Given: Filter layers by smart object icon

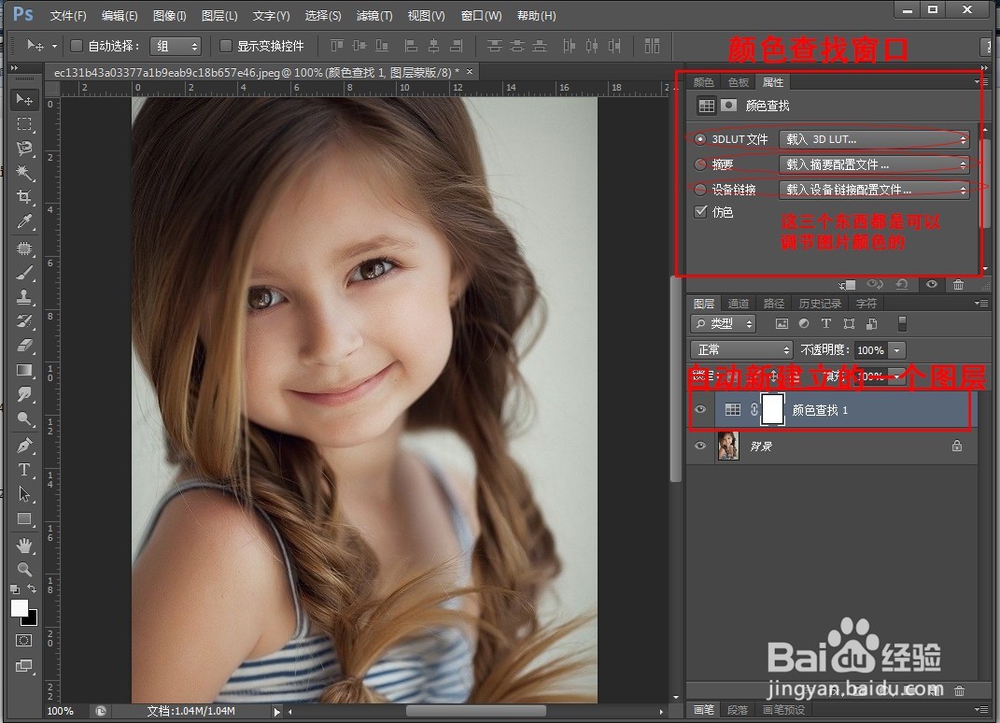Looking at the screenshot, I should [x=872, y=324].
